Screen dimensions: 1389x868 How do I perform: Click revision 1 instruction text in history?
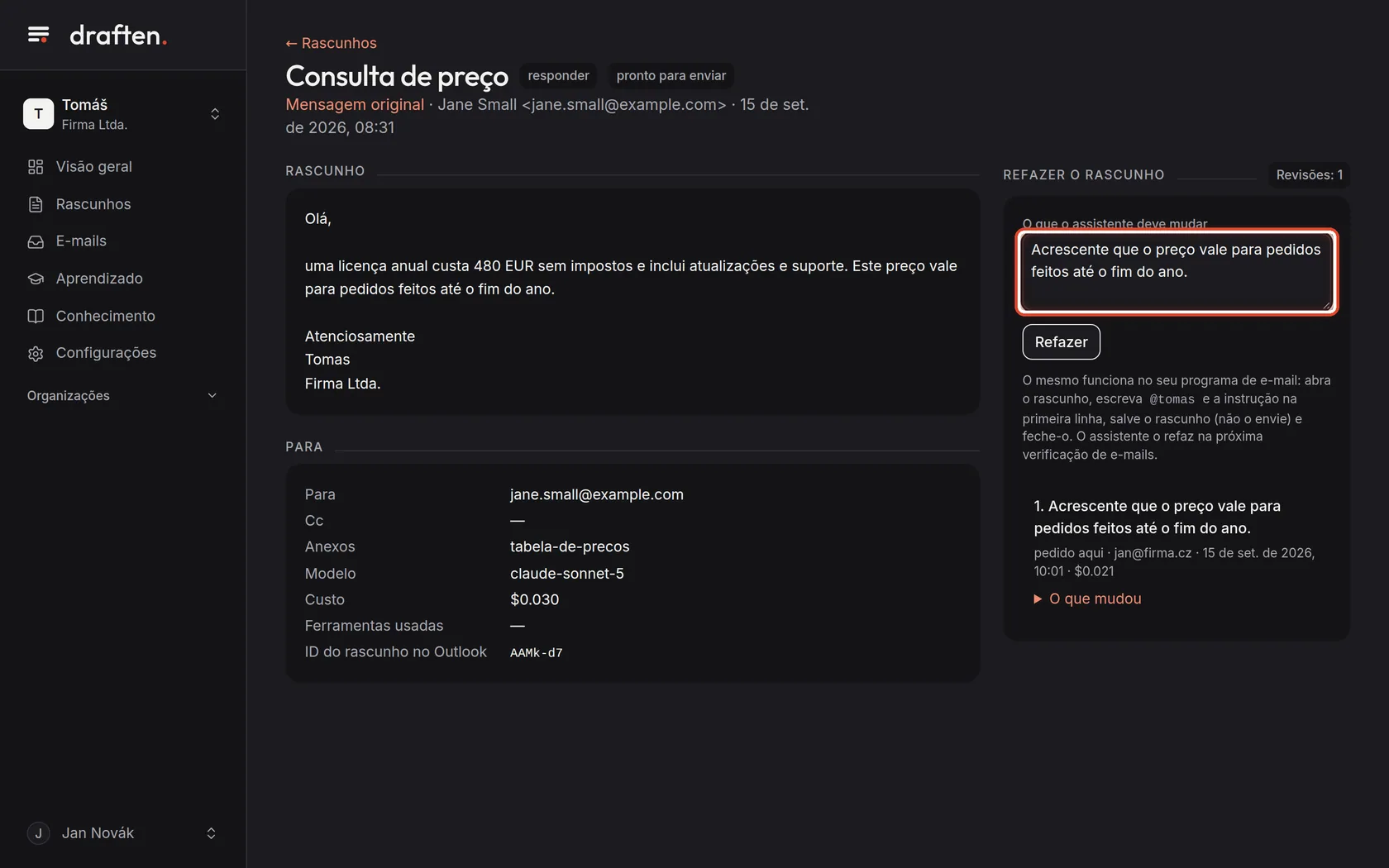click(1157, 517)
